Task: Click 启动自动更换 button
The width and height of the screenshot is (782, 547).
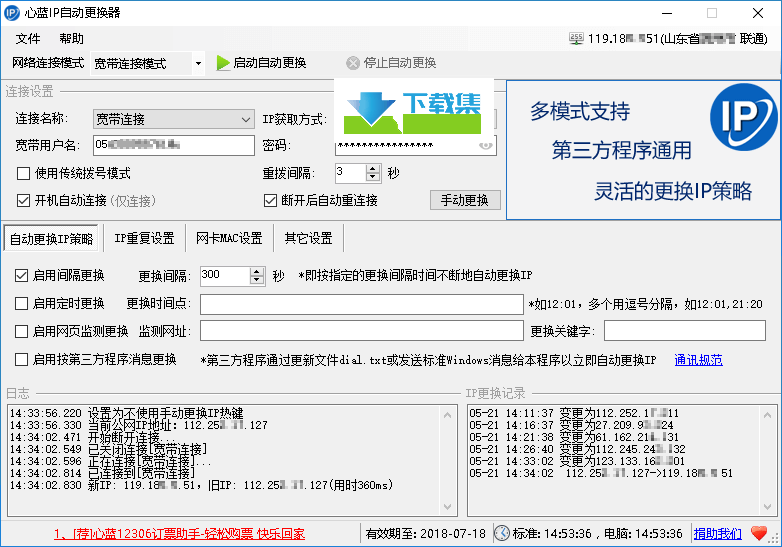Action: click(x=261, y=63)
